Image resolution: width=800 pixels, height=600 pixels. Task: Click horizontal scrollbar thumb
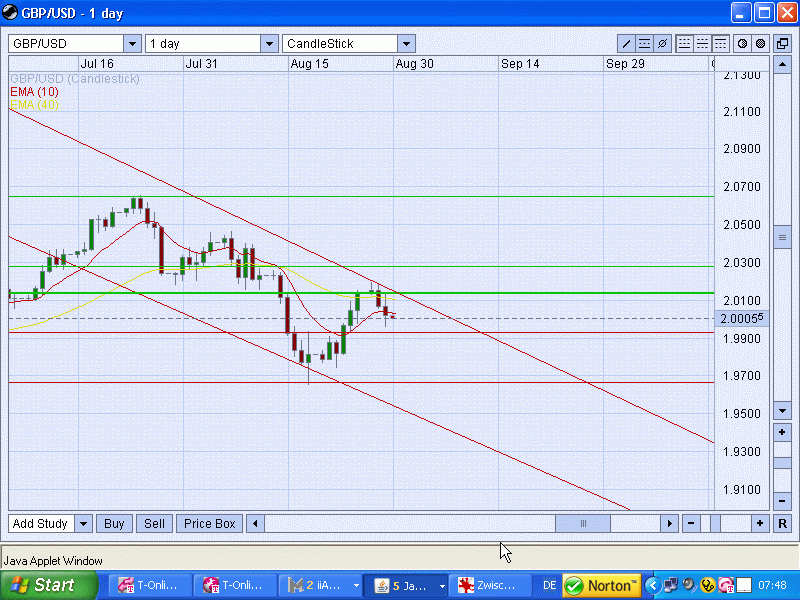click(x=583, y=523)
